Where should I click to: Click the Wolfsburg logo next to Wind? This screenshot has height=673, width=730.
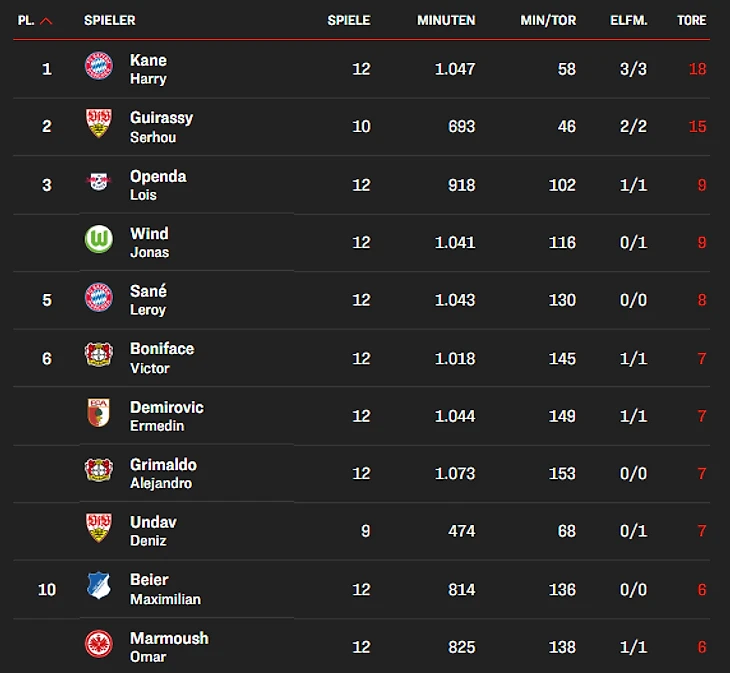tap(98, 241)
